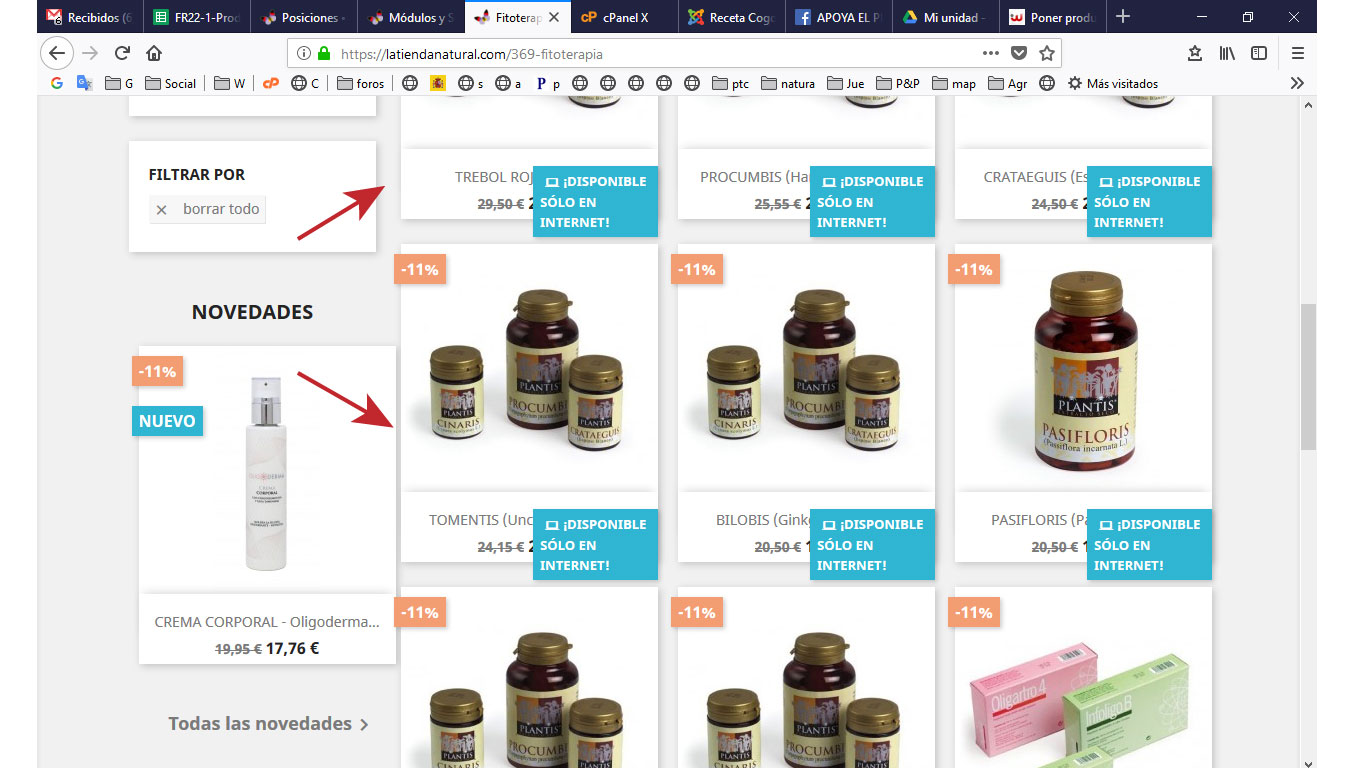The image size is (1366, 768).
Task: Switch to the Mi unidad Drive tab
Action: pyautogui.click(x=946, y=17)
